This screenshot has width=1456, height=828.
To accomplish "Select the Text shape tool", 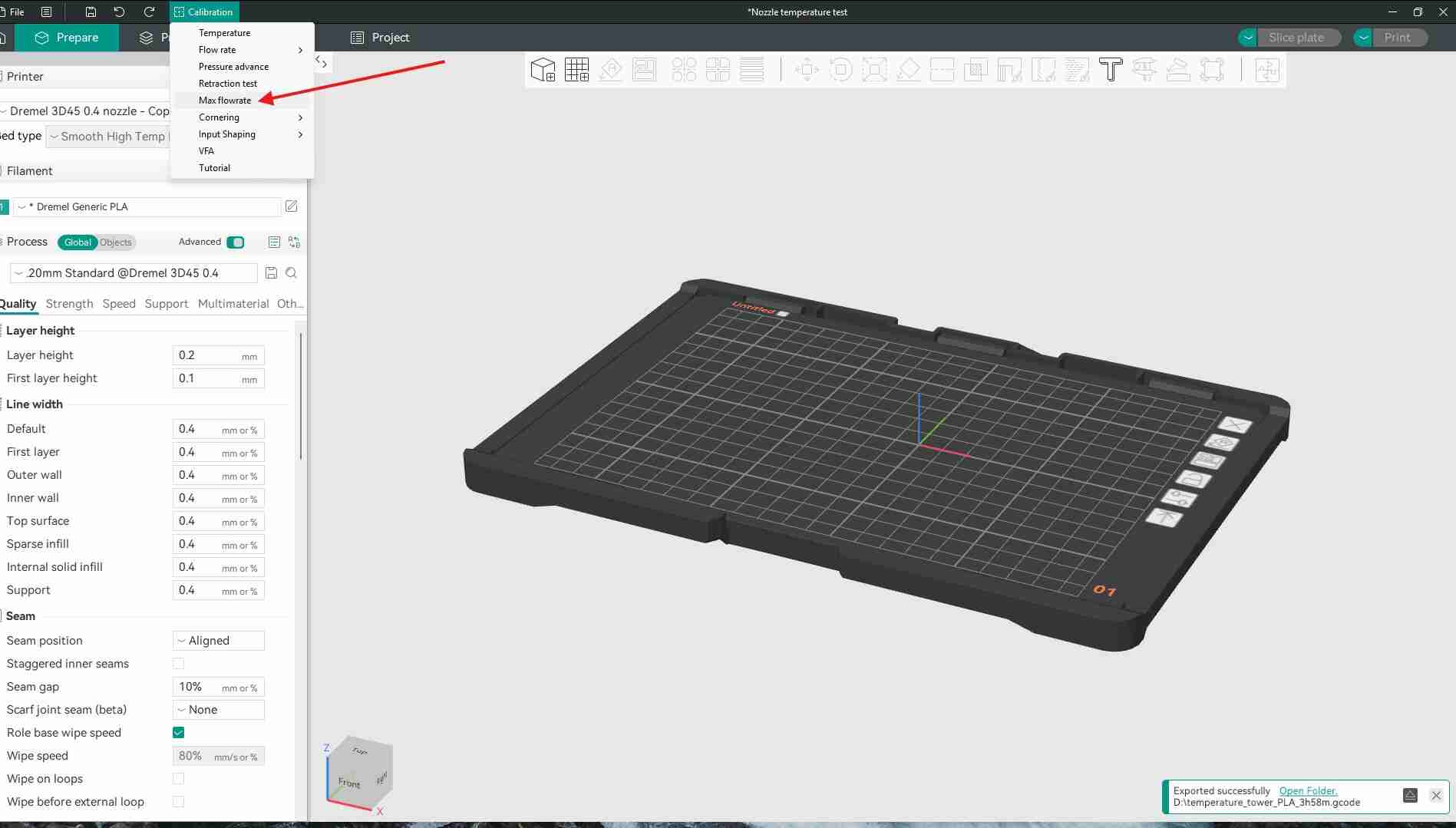I will click(1111, 70).
